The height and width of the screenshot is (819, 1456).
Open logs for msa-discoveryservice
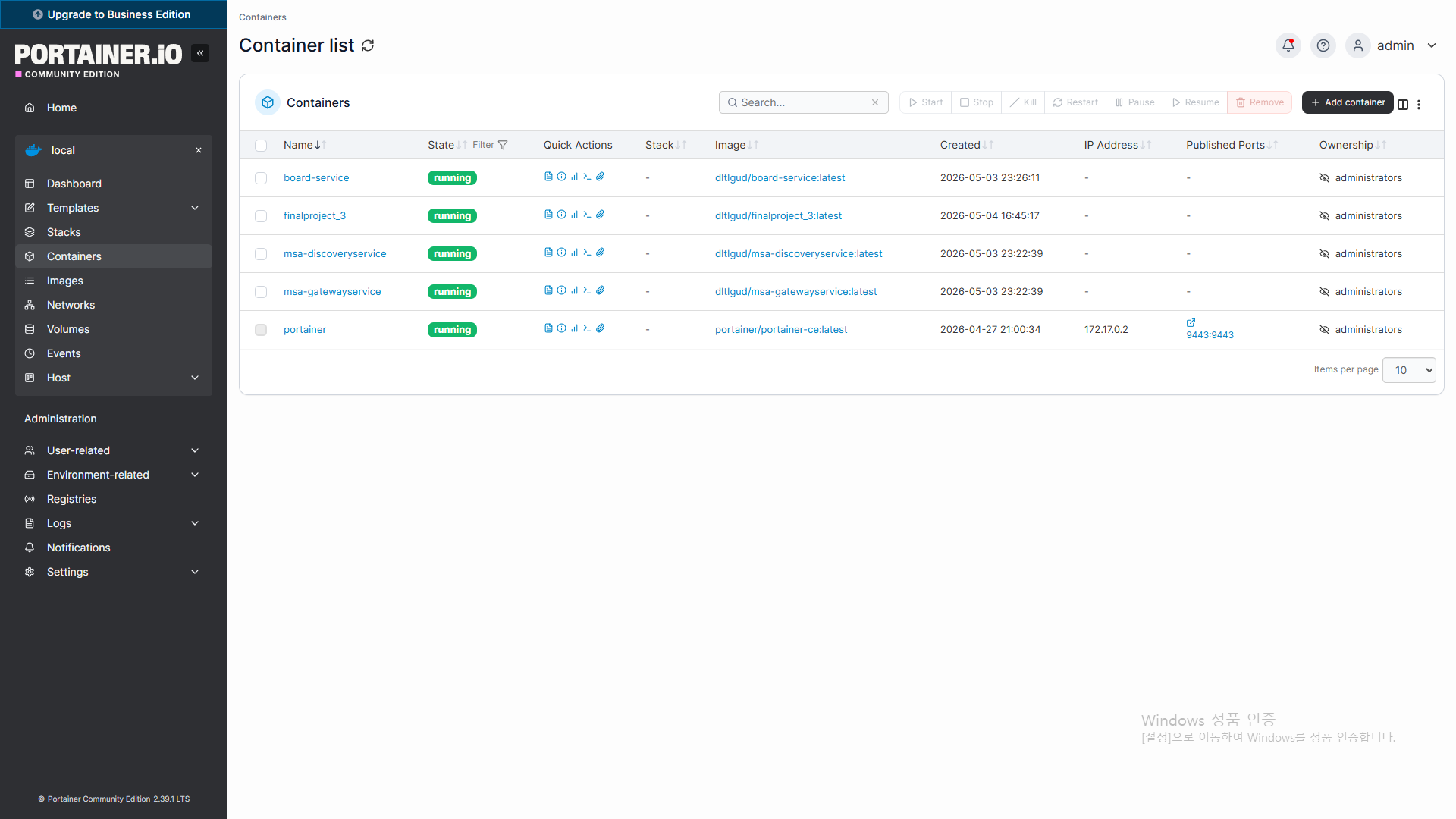tap(548, 253)
